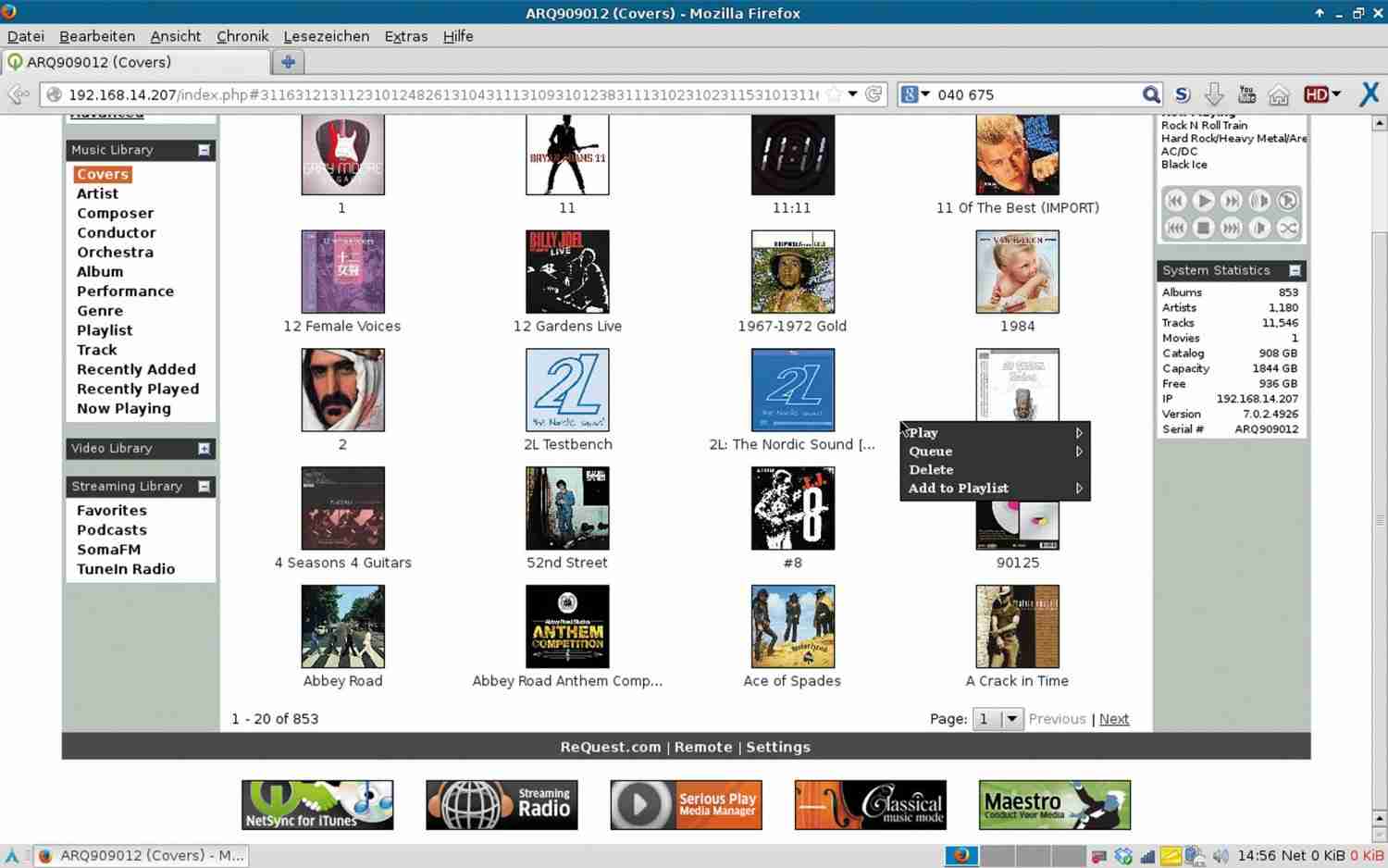The width and height of the screenshot is (1388, 868).
Task: Open the volume speaker tray icon
Action: click(1221, 856)
